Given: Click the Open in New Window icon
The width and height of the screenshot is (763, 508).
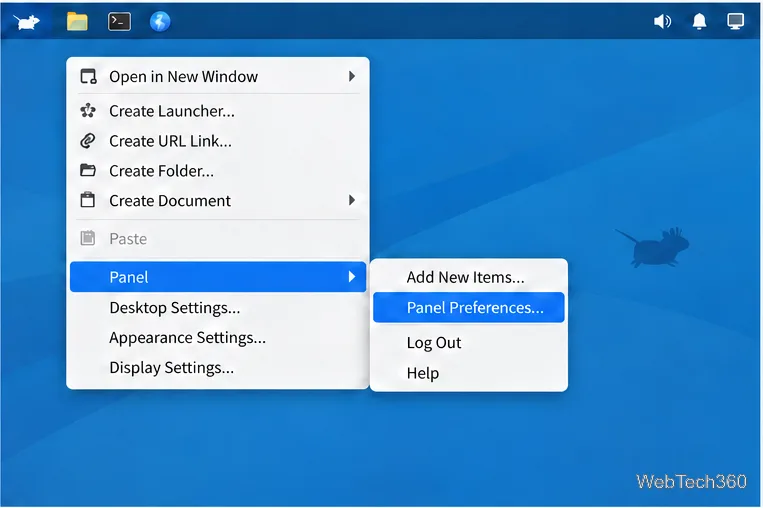Looking at the screenshot, I should [x=88, y=76].
